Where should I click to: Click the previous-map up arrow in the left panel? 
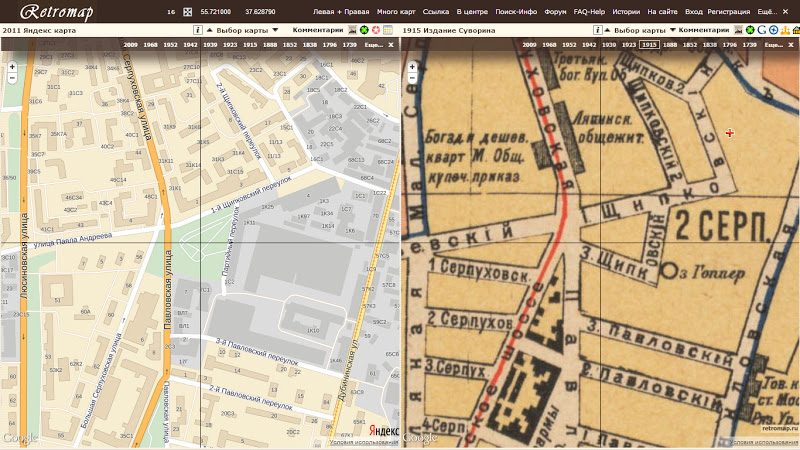tap(209, 30)
